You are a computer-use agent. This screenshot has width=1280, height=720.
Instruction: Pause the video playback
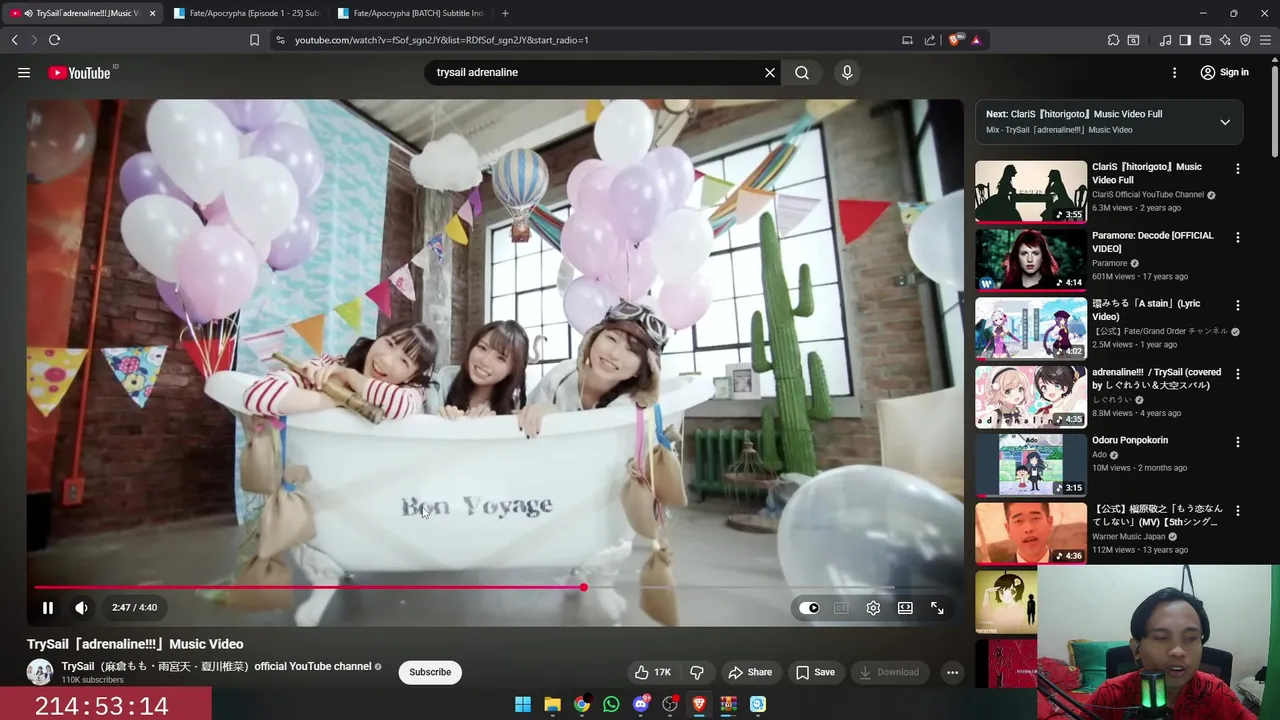(x=47, y=607)
